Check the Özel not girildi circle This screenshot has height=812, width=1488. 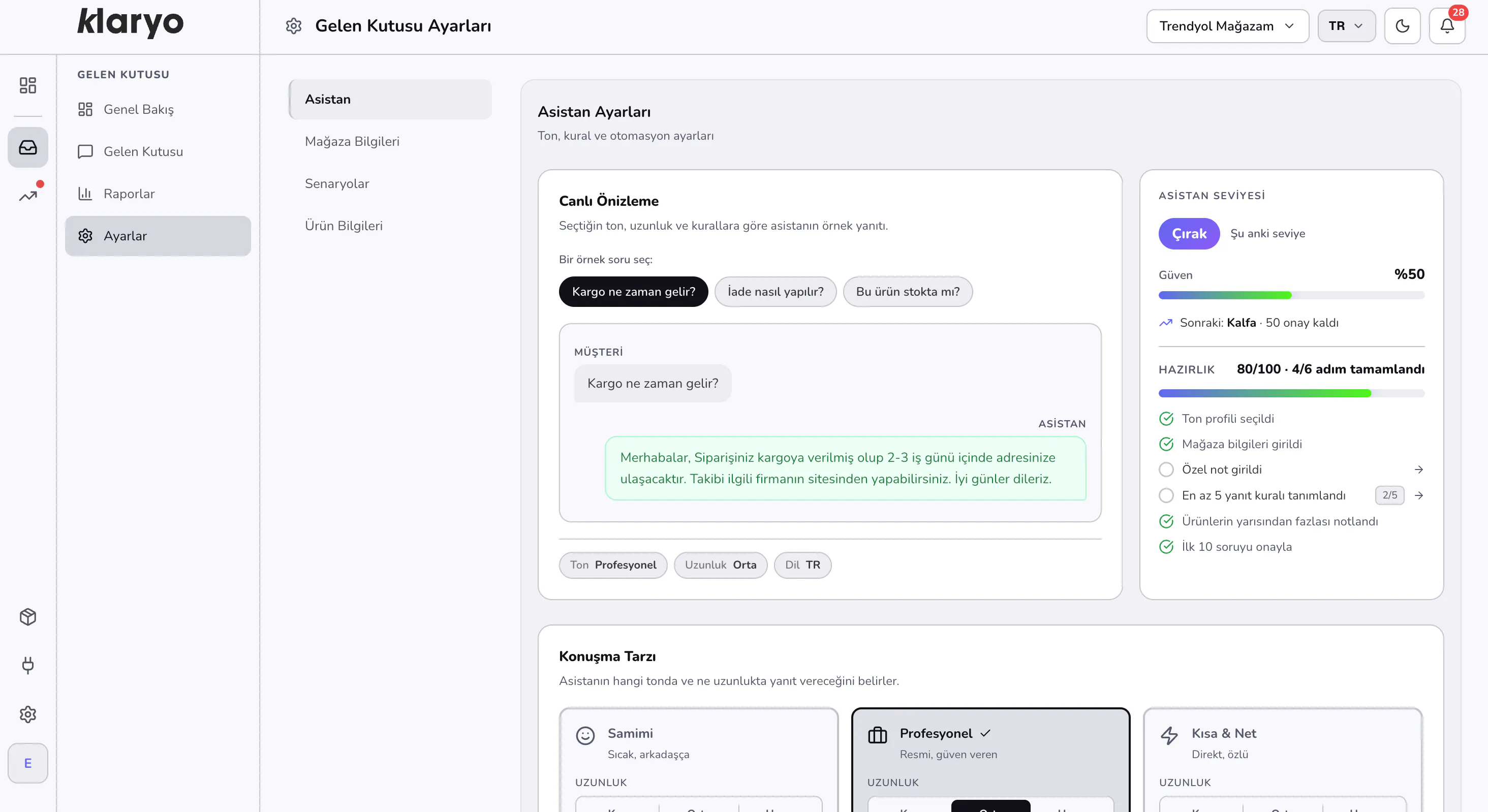pyautogui.click(x=1166, y=470)
